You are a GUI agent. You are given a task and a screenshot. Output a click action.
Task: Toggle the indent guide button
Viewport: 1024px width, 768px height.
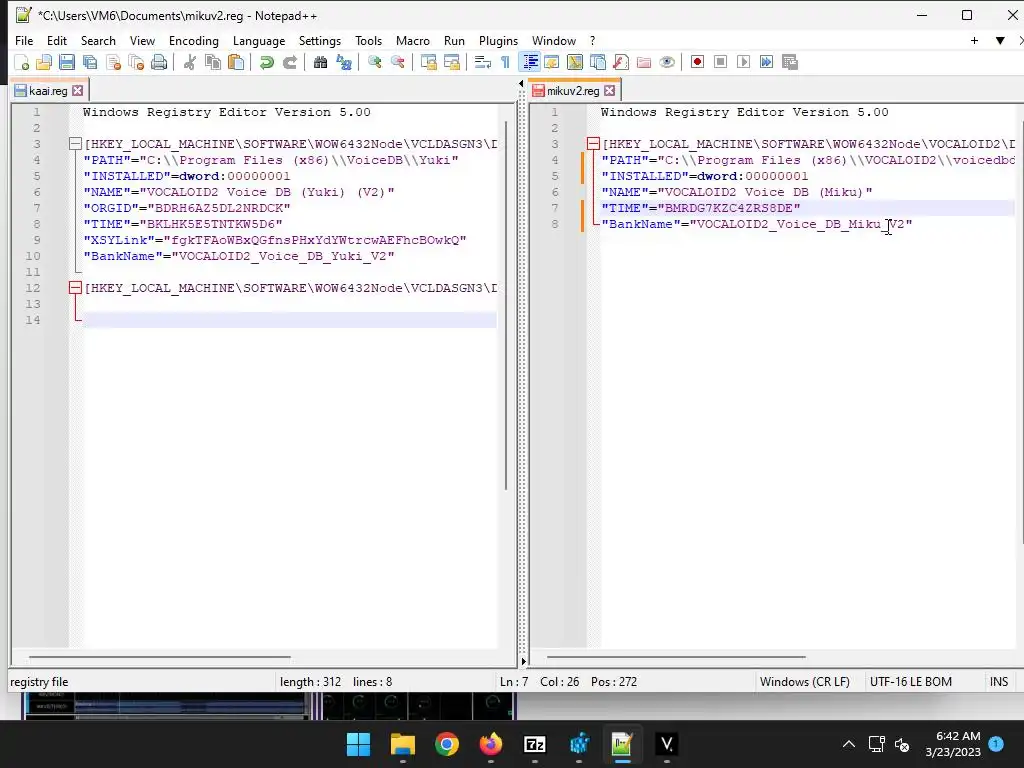[x=530, y=62]
